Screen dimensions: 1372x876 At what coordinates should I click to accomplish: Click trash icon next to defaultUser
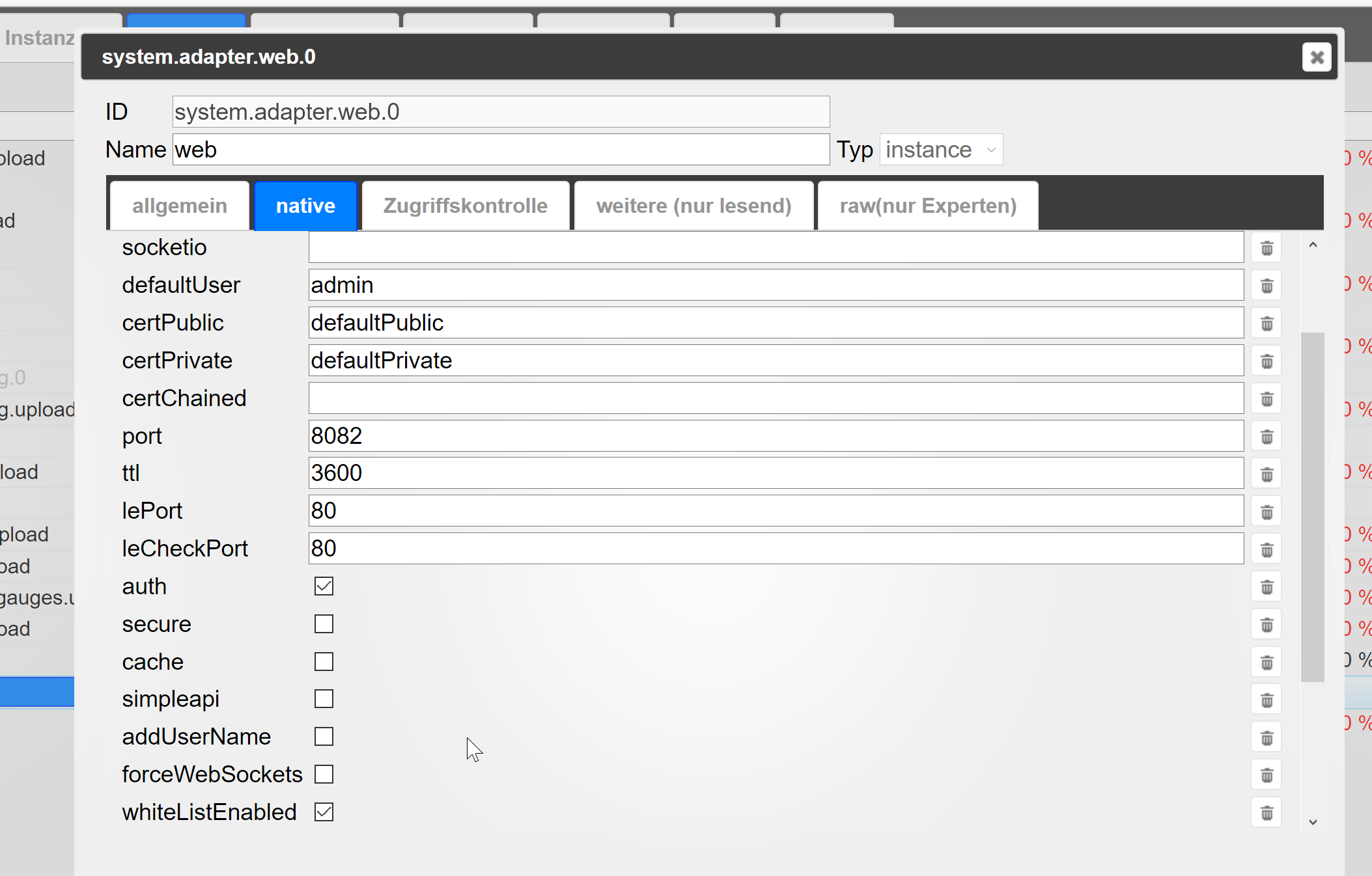click(x=1267, y=286)
